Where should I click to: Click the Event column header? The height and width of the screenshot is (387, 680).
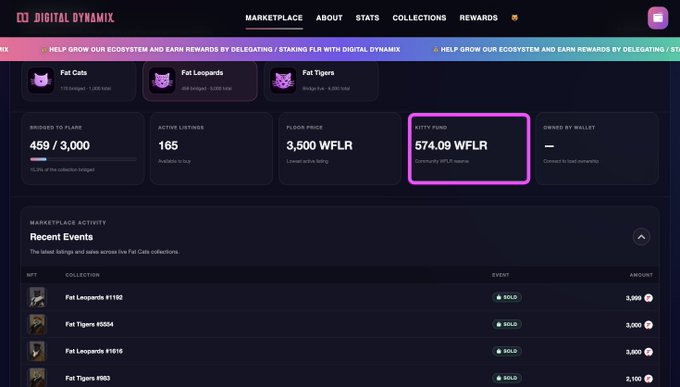click(x=500, y=275)
